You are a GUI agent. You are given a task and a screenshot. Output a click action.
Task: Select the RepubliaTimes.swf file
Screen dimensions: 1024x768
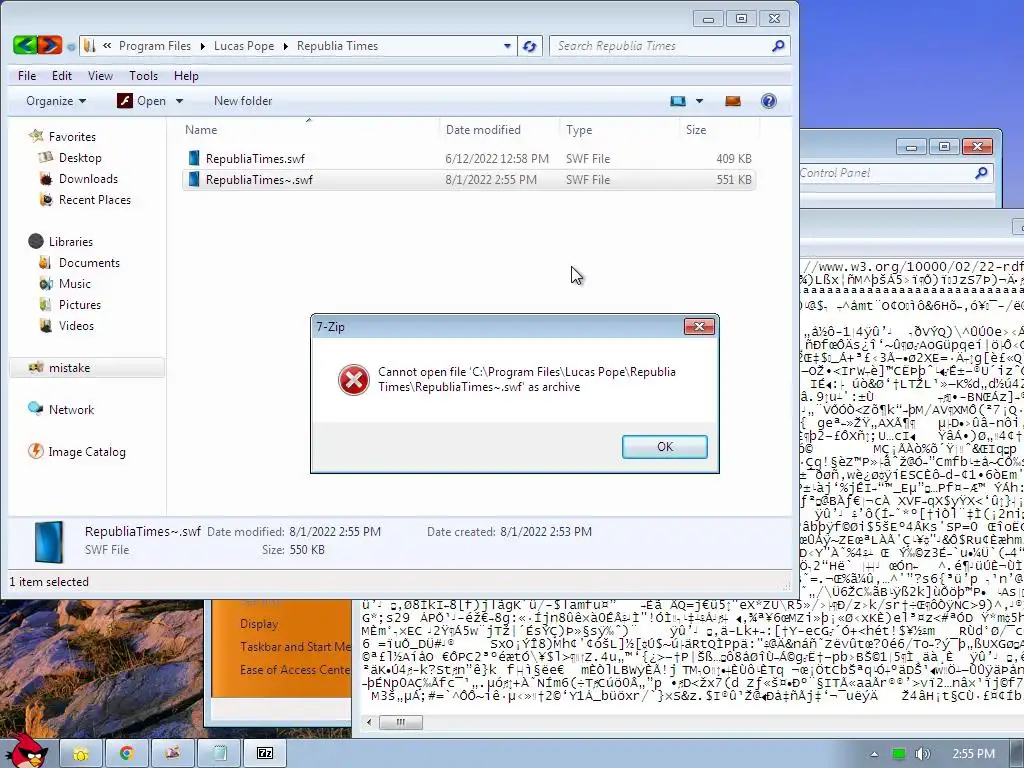coord(468,159)
